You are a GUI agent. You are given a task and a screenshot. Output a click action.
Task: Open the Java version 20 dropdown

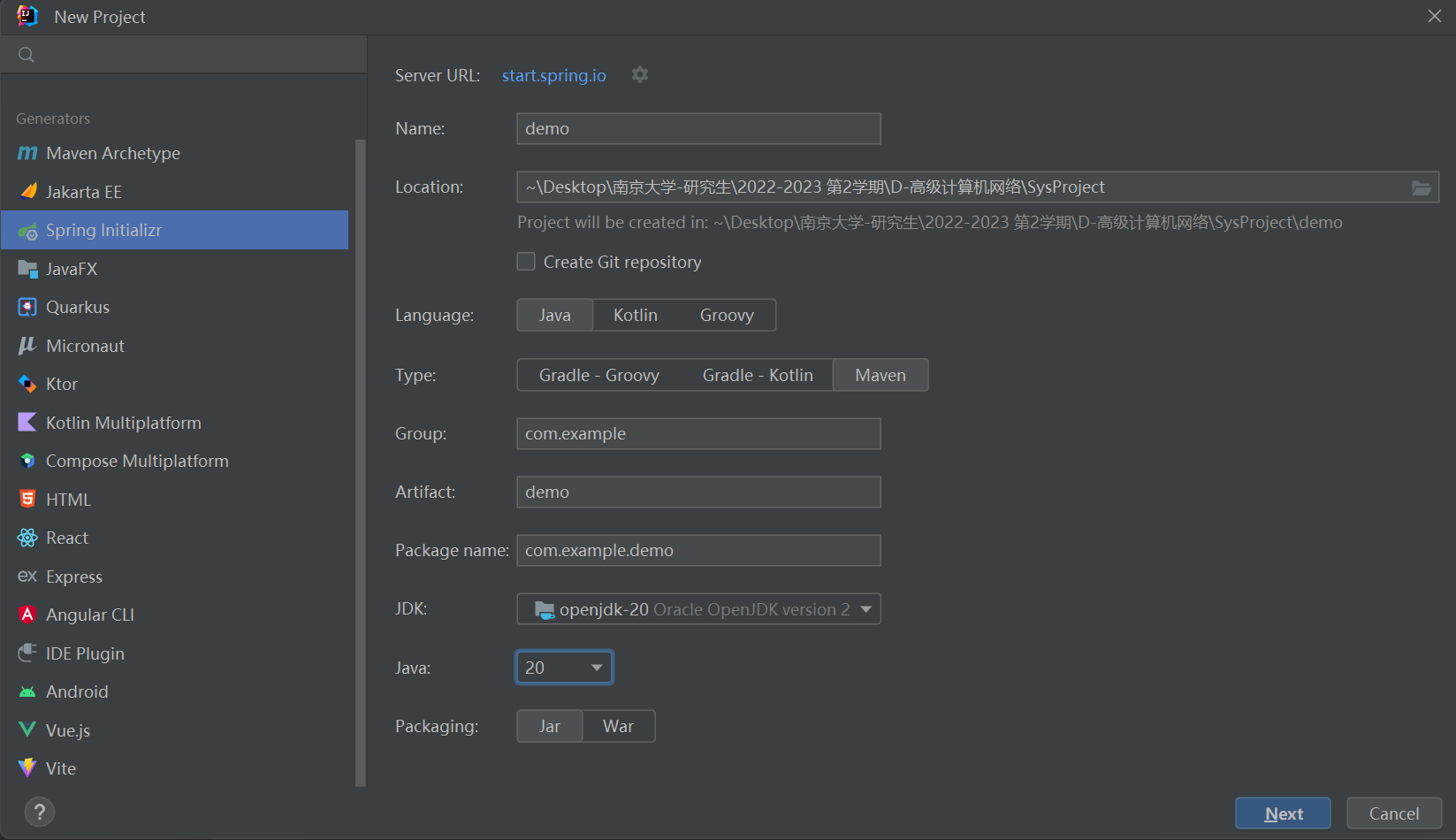point(564,668)
